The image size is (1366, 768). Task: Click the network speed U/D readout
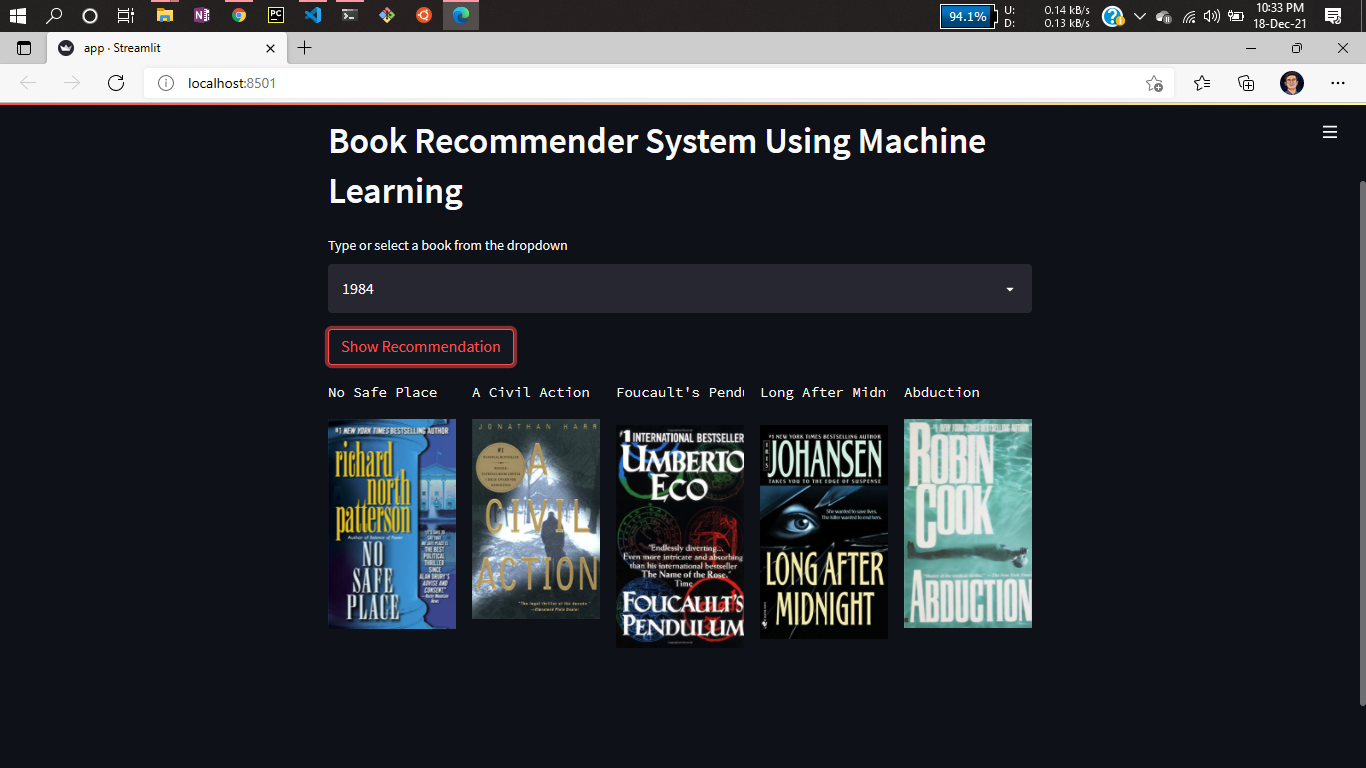pyautogui.click(x=1047, y=16)
